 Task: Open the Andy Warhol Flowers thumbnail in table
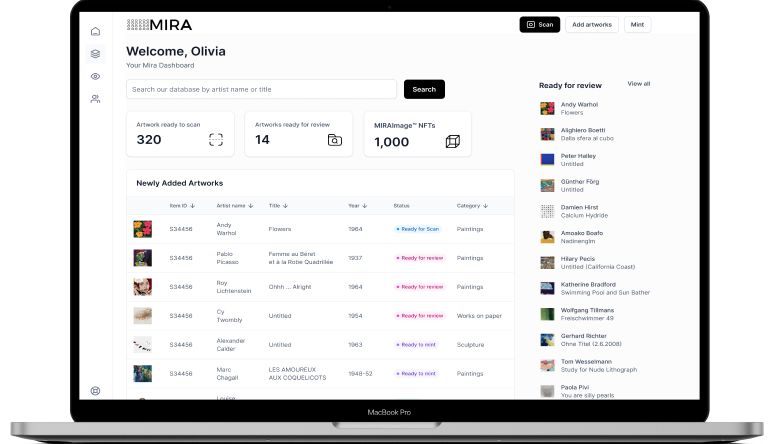143,229
